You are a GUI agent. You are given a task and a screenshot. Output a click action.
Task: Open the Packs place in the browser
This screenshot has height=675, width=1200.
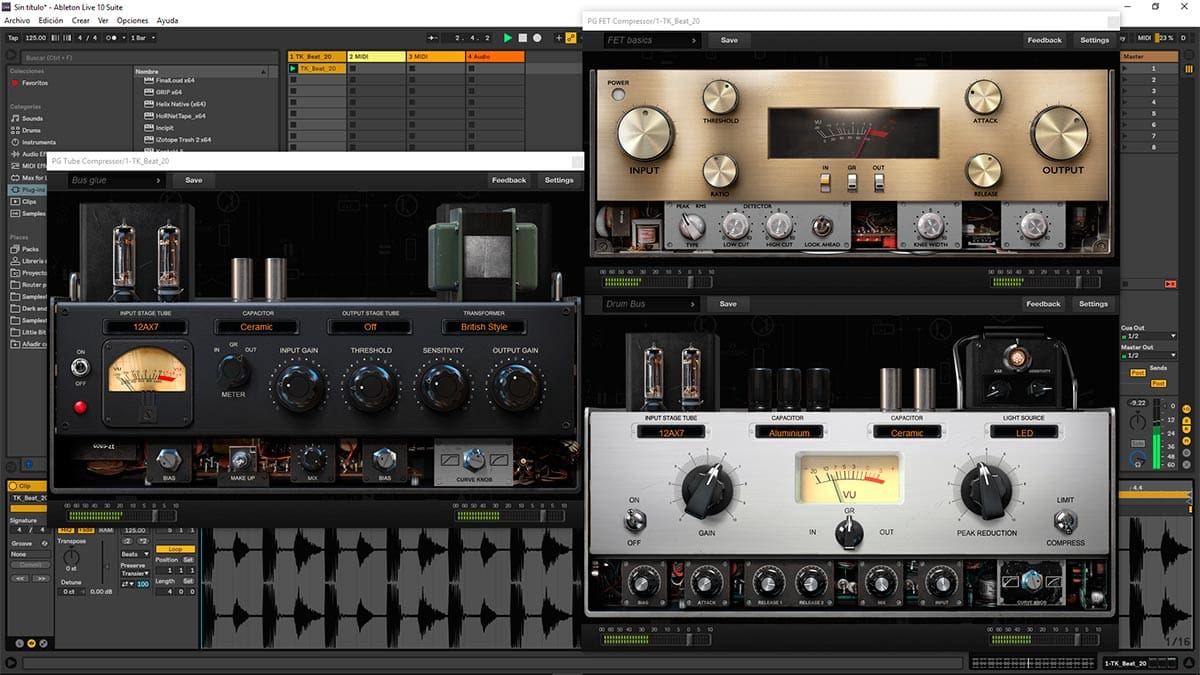30,249
